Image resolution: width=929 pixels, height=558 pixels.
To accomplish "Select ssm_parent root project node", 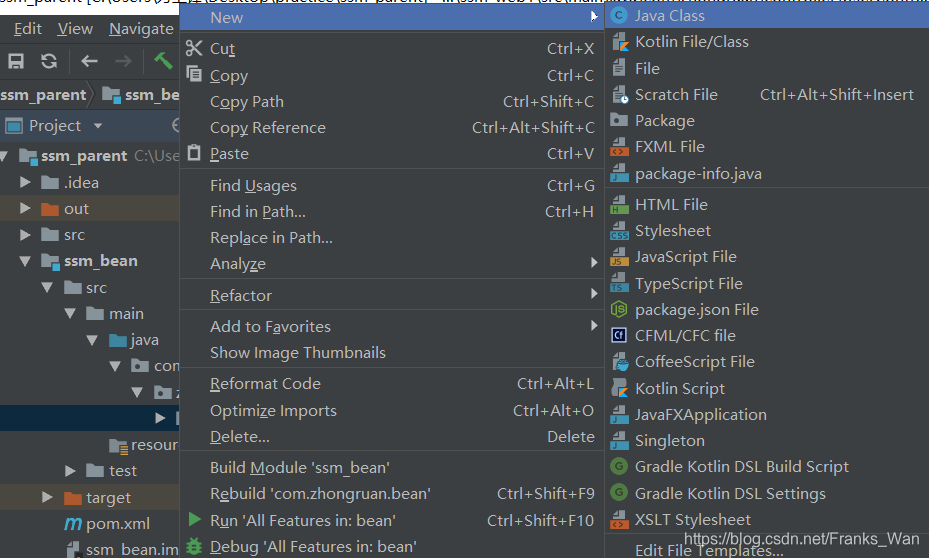I will [84, 156].
